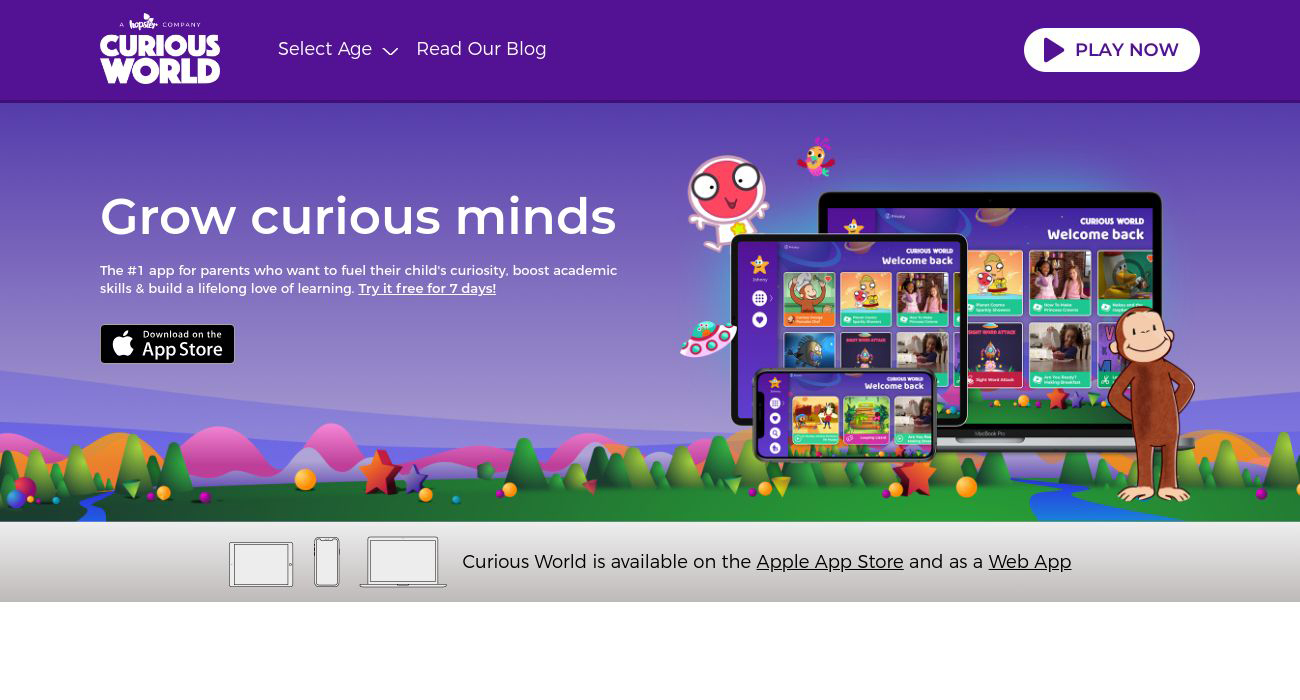Click the colorful flying bird character

click(816, 157)
